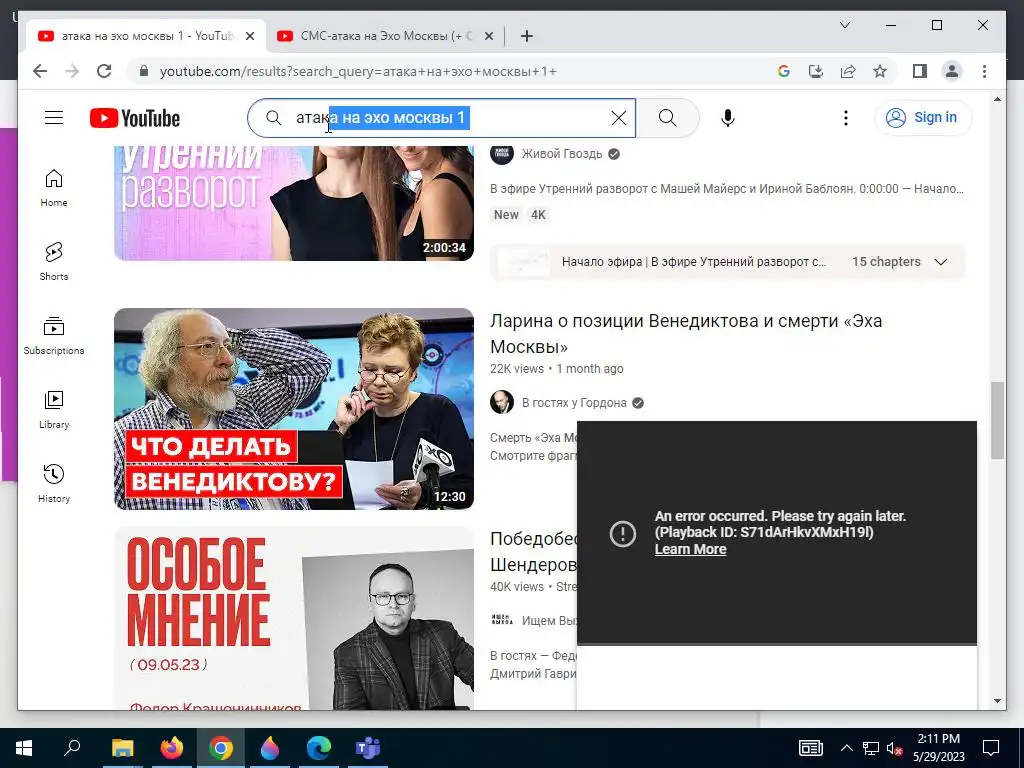Click the page vertical scrollbar thumb
This screenshot has height=768, width=1024.
coord(997,420)
